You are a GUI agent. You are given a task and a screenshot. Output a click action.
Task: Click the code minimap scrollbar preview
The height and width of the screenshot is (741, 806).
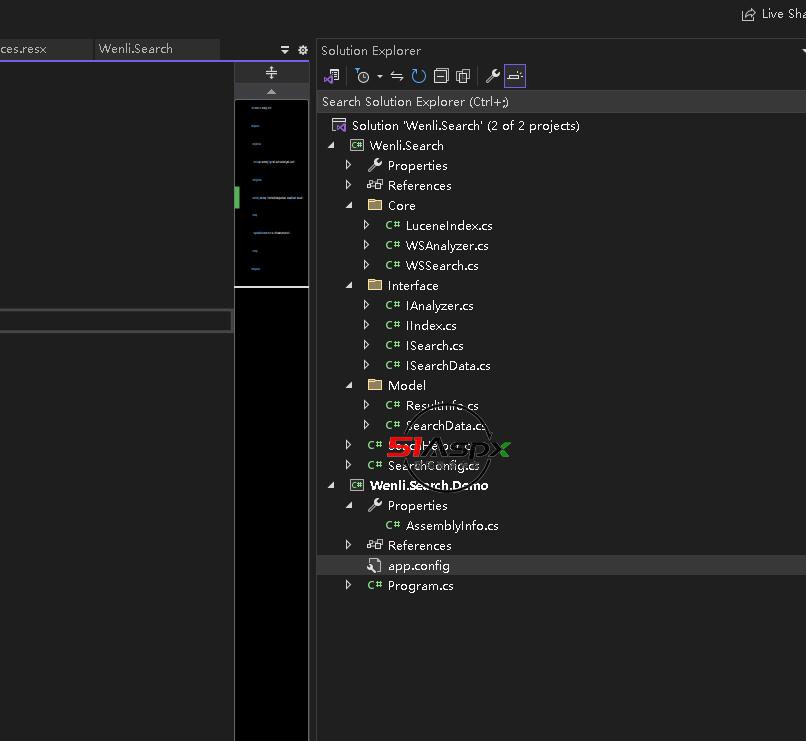pos(271,193)
